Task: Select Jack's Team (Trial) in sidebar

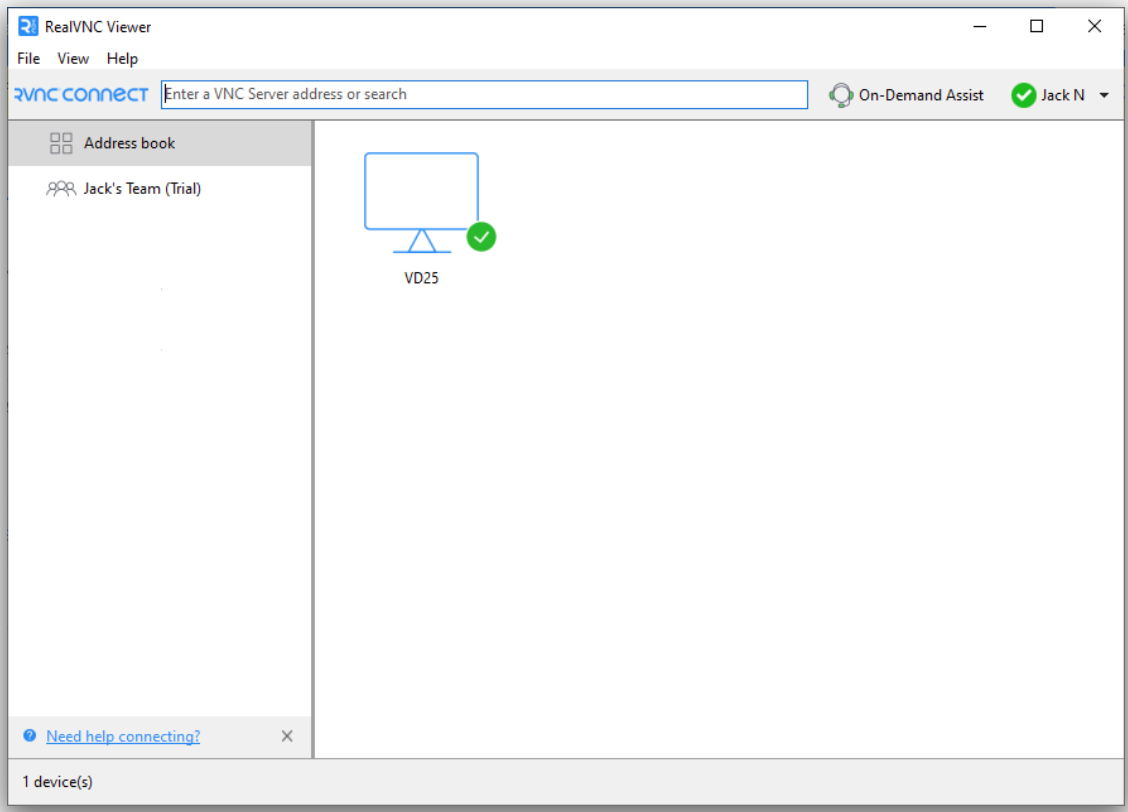Action: pos(160,188)
